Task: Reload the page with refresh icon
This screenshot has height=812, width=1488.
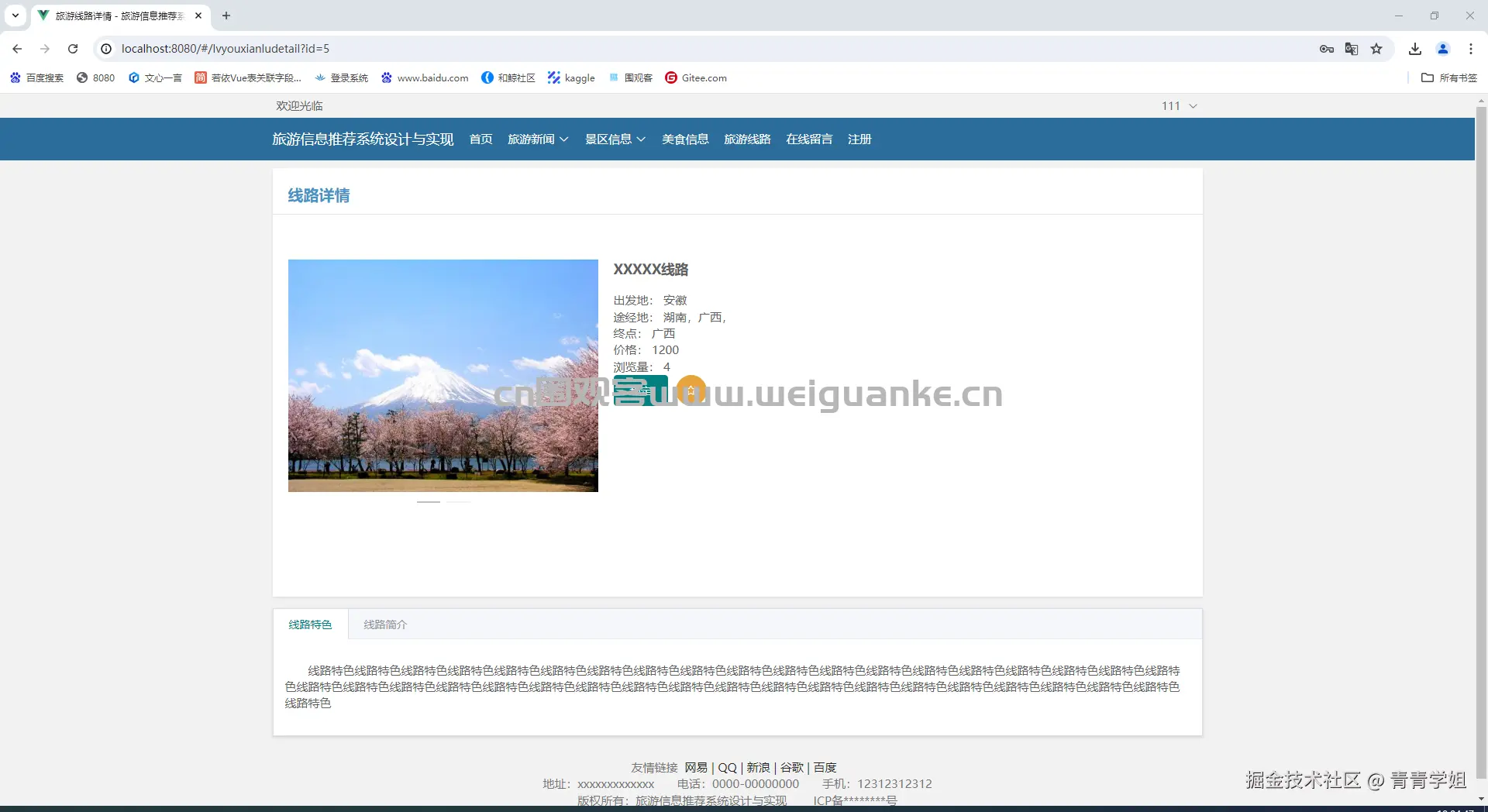Action: point(73,49)
